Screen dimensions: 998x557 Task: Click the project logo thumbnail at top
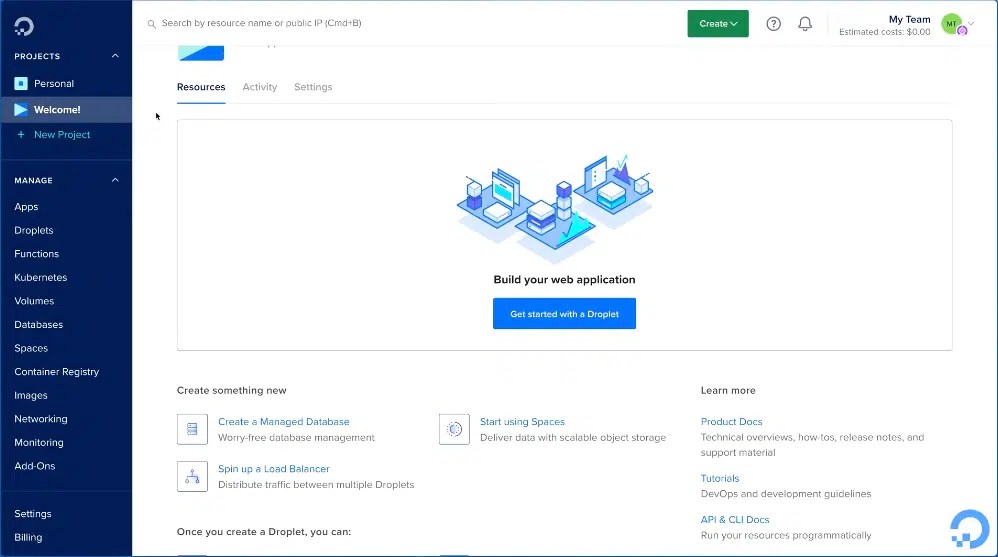pos(200,52)
